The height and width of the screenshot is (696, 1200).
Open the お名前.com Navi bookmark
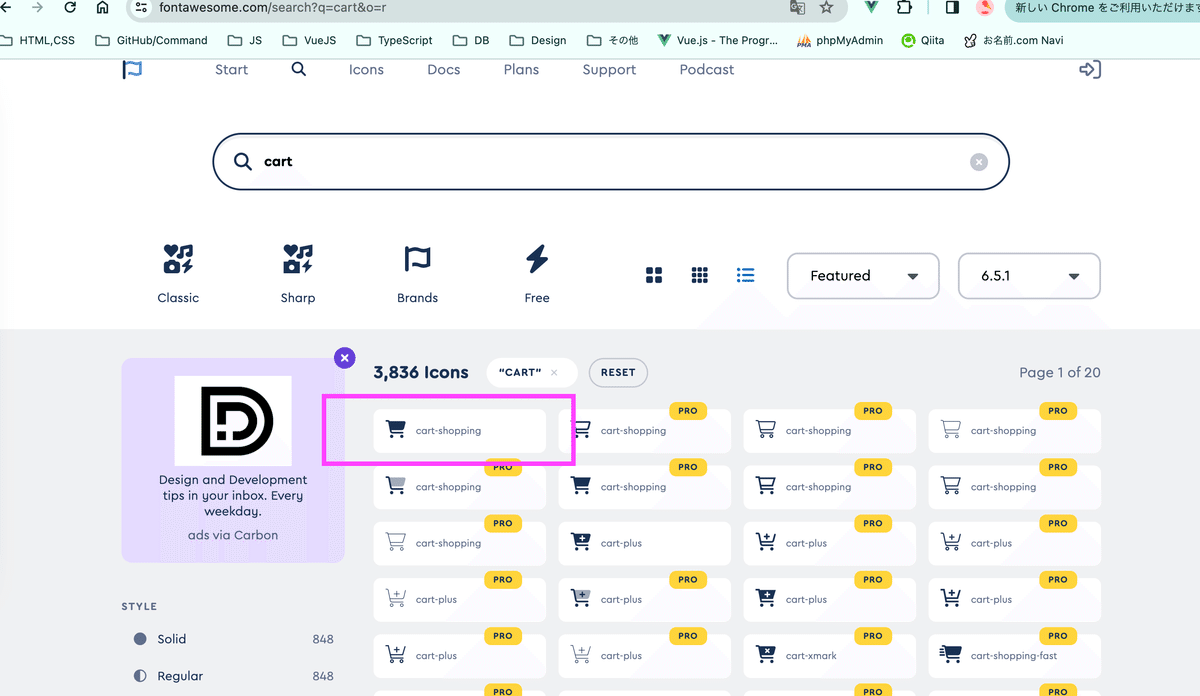[x=1013, y=41]
